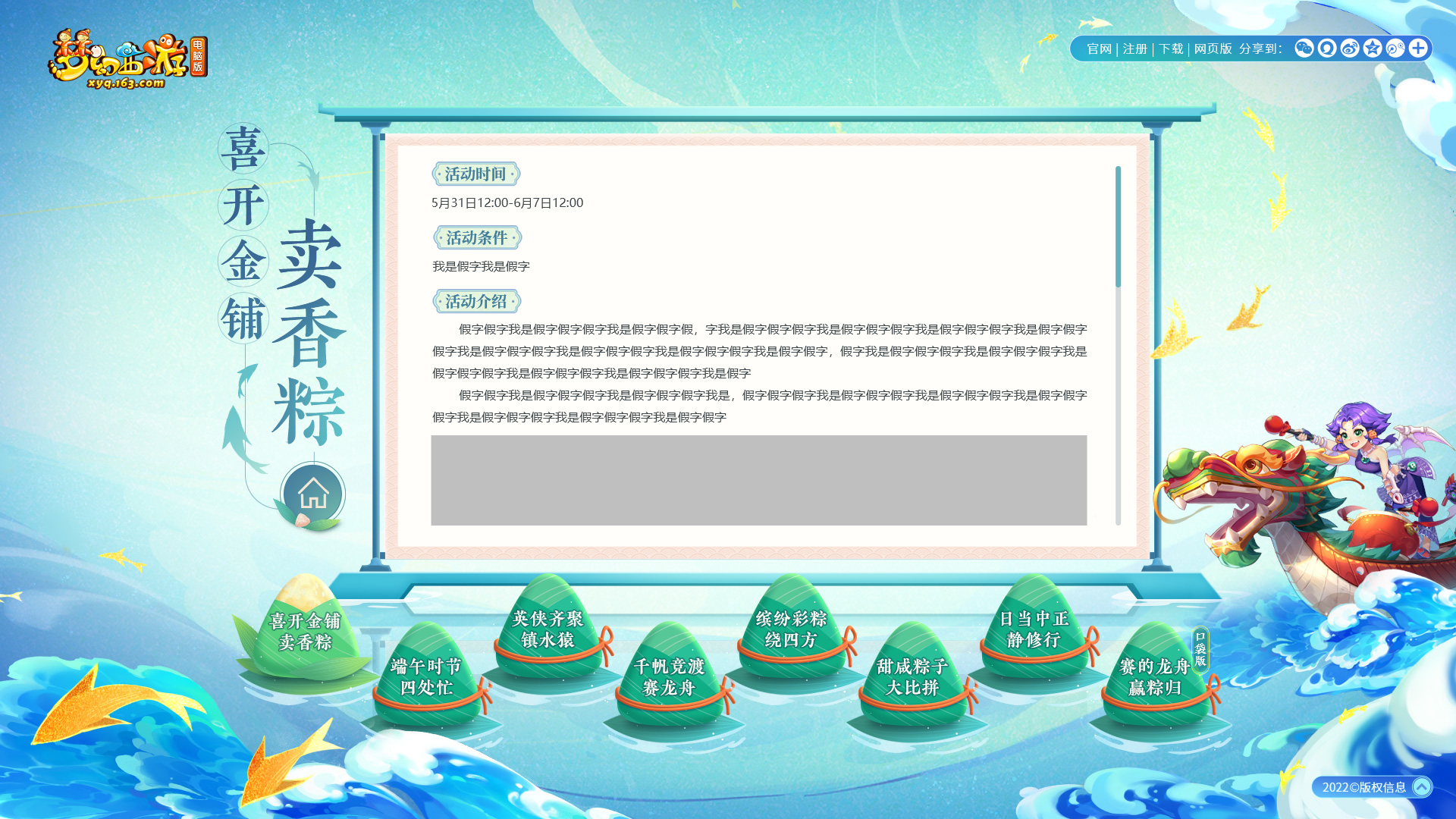The width and height of the screenshot is (1456, 819).
Task: Click the Tencent Weibo share icon
Action: pyautogui.click(x=1395, y=49)
